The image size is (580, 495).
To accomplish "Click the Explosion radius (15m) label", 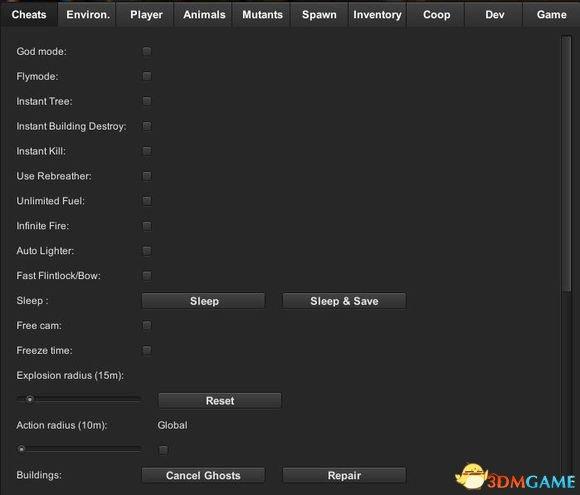I will tap(70, 375).
